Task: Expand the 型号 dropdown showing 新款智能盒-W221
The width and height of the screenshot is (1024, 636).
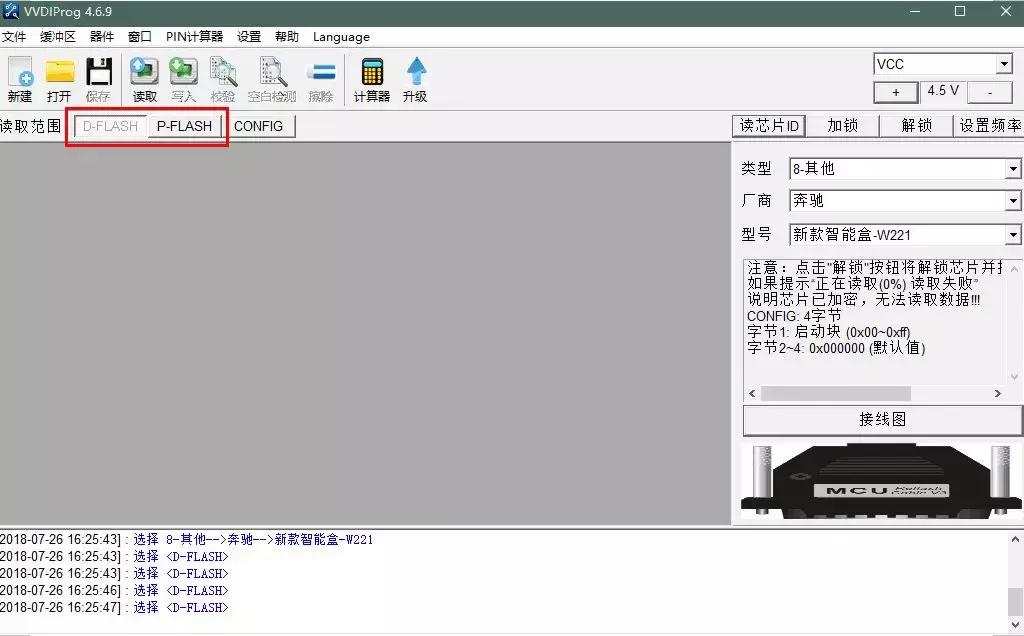Action: pos(1012,234)
